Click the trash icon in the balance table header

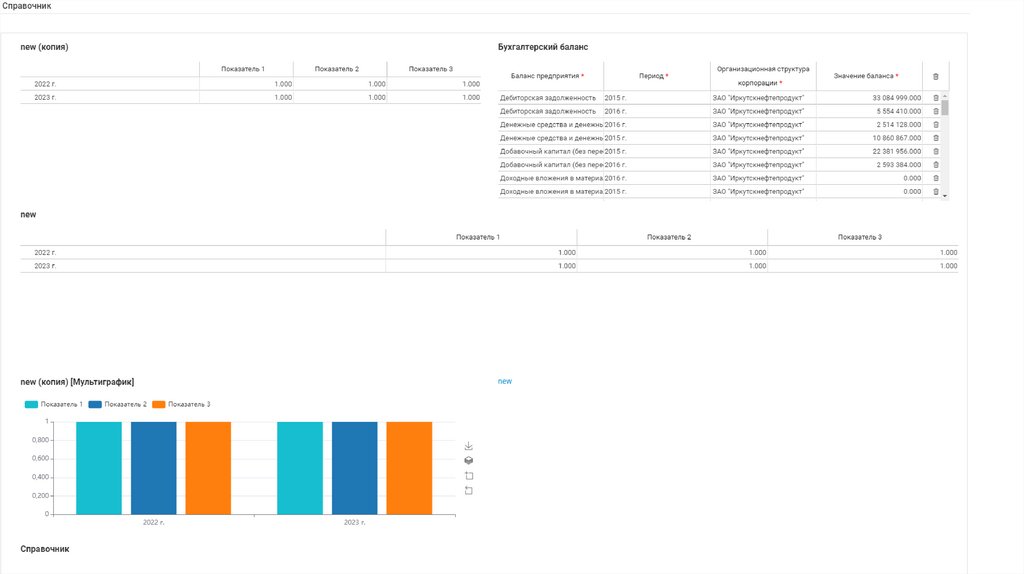tap(935, 76)
